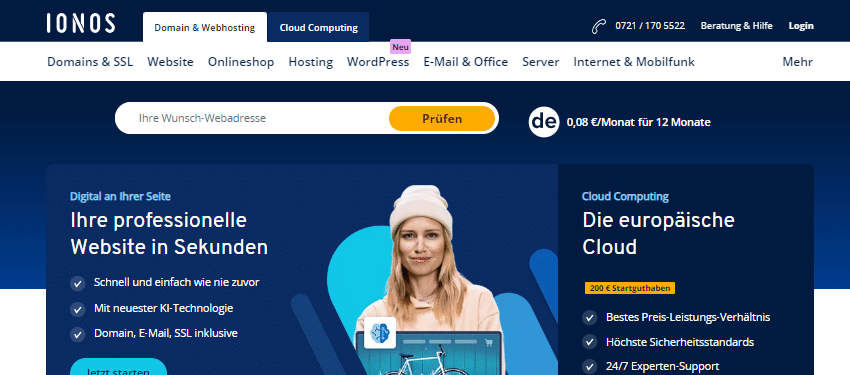Click heading 'Die europäische Cloud'

point(659,234)
